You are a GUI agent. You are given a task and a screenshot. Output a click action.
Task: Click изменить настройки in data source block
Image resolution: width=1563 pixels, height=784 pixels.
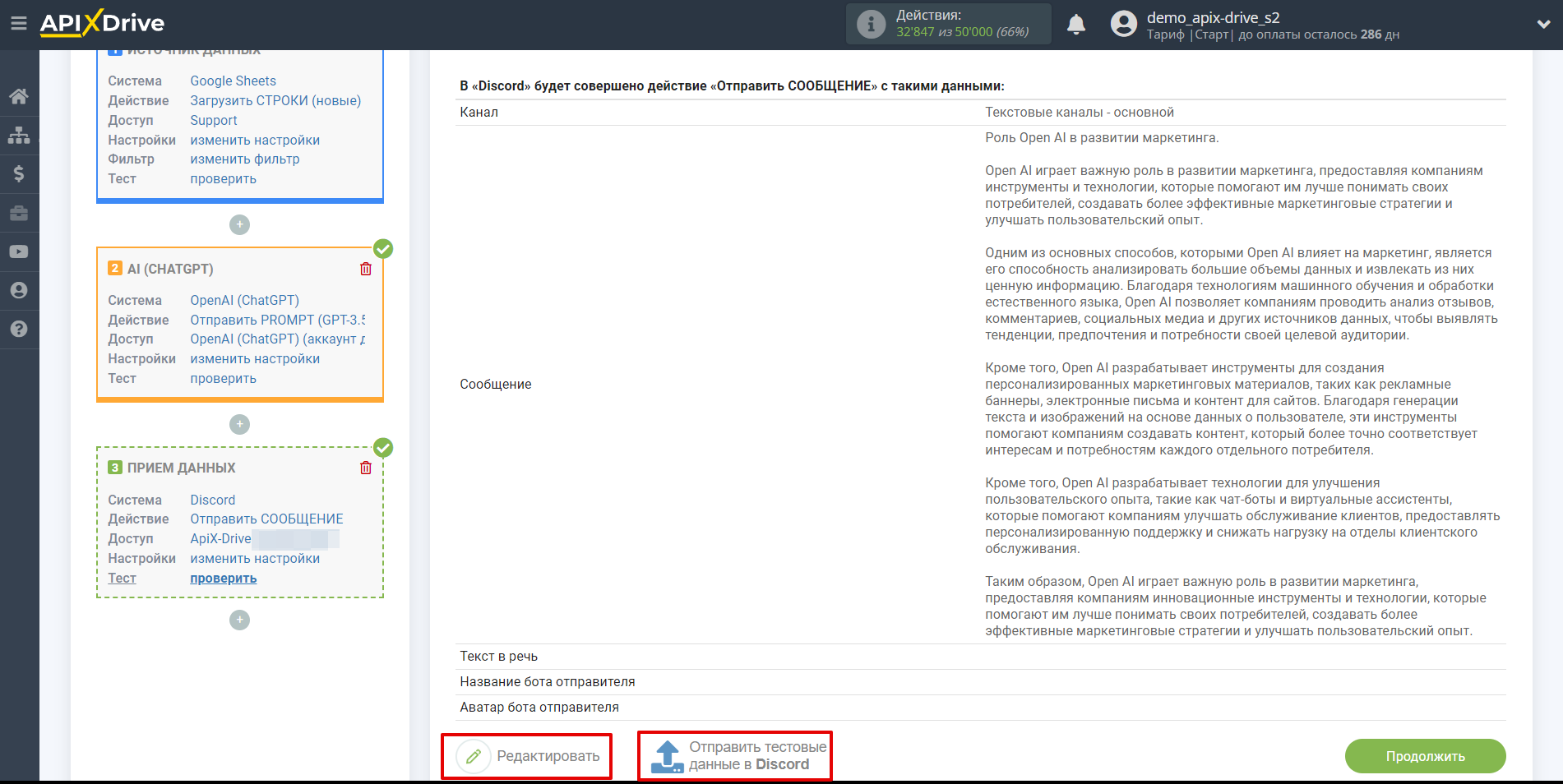[x=255, y=140]
